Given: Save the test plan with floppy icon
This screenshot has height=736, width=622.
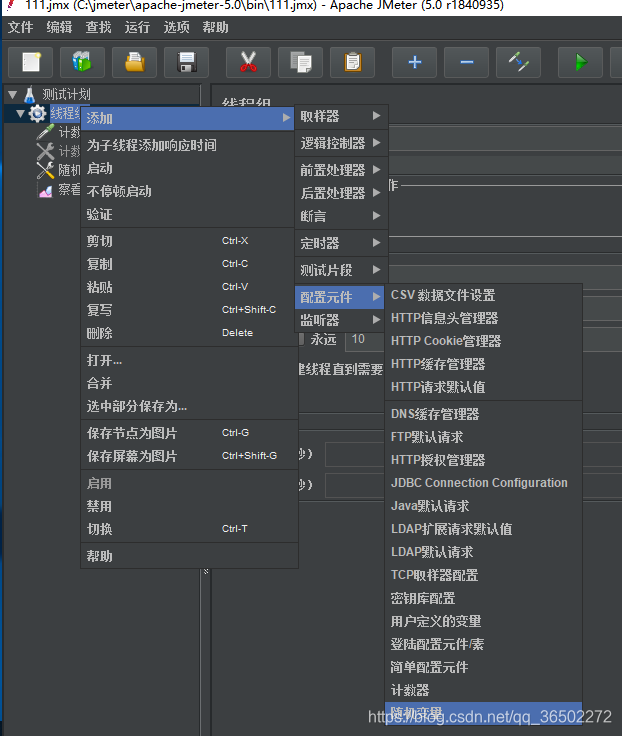Looking at the screenshot, I should [186, 62].
